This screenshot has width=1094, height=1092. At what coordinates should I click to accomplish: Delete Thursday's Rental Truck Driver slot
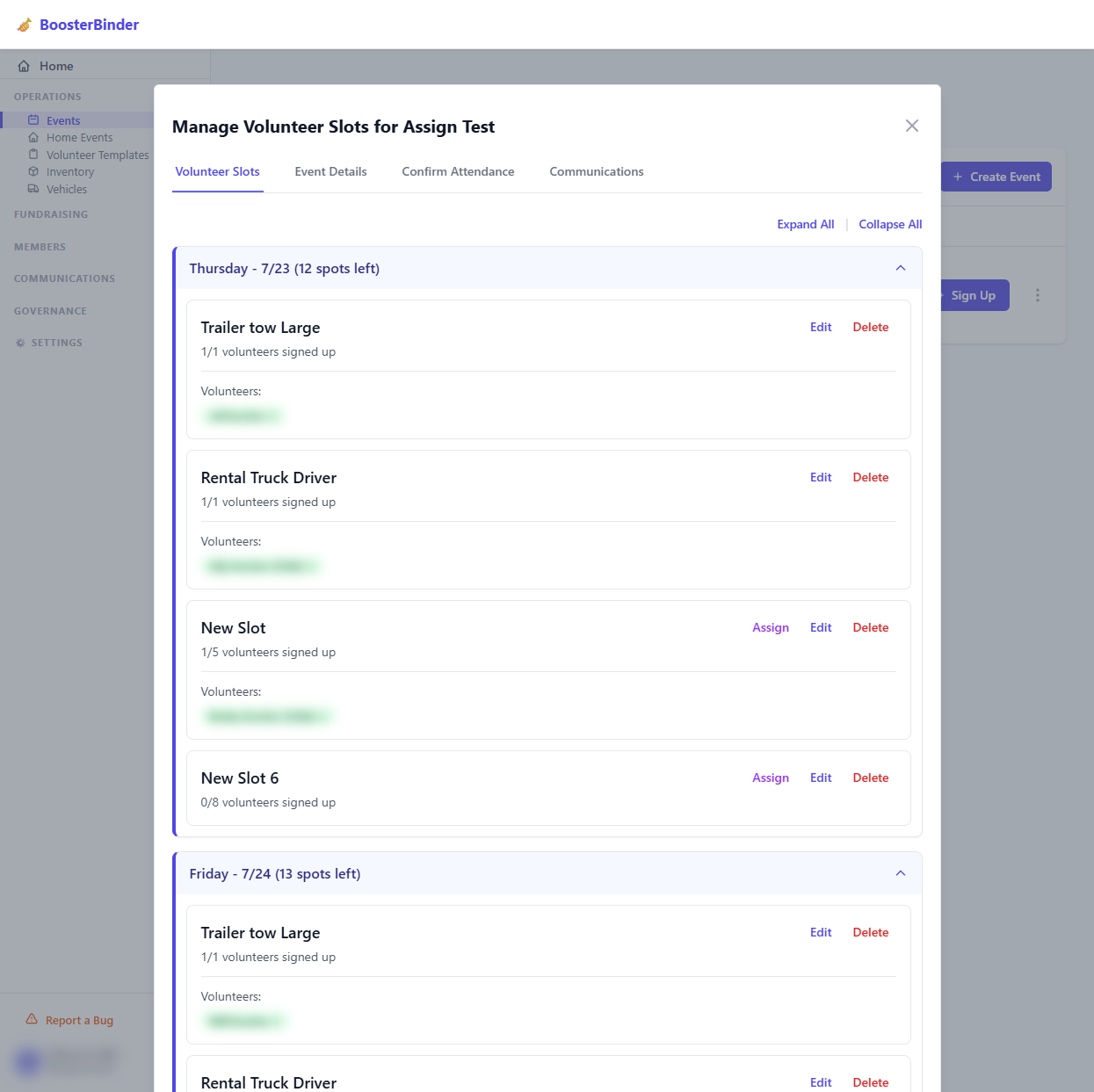click(871, 477)
